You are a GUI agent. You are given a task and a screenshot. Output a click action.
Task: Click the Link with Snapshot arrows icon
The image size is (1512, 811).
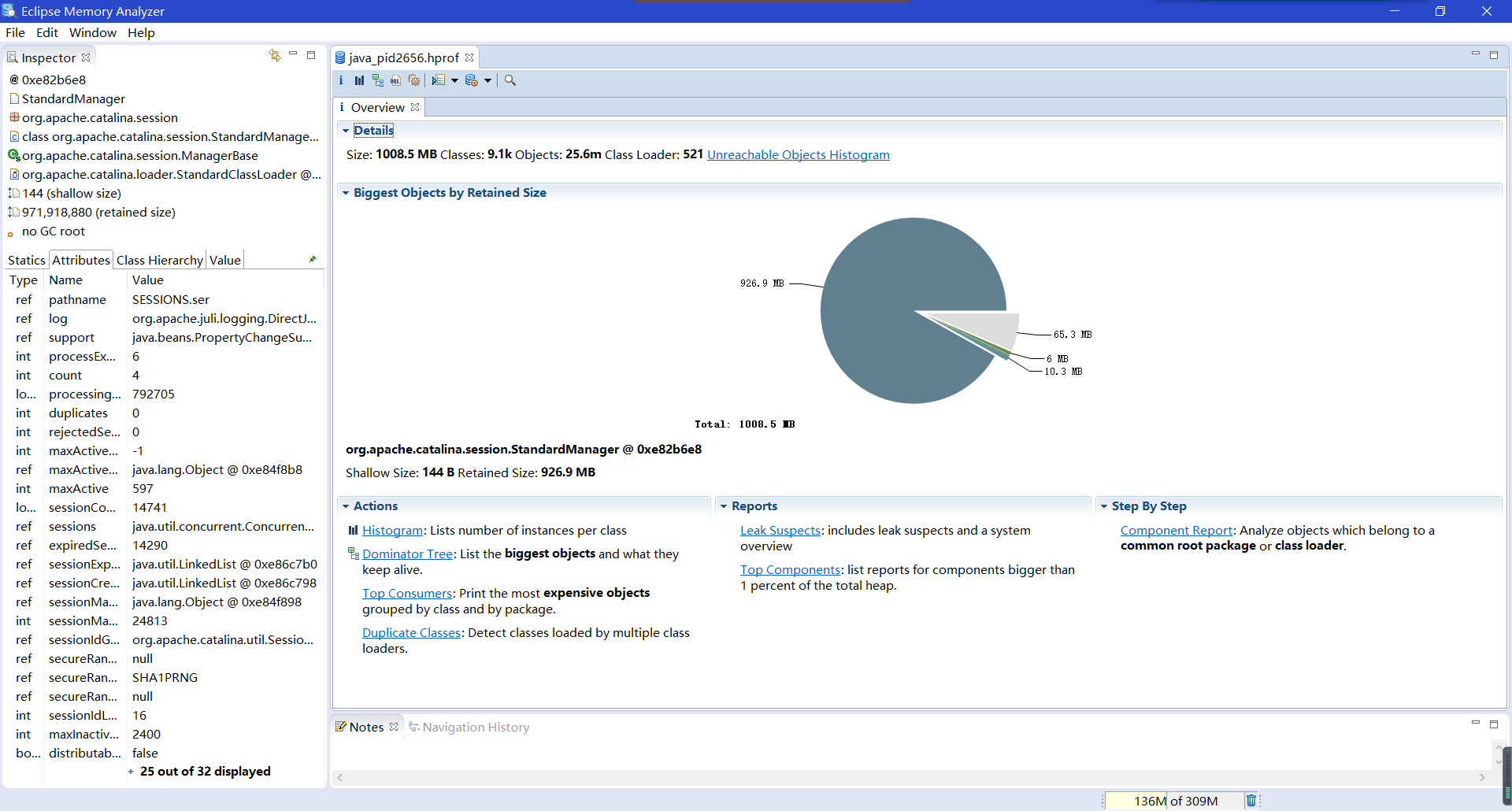(274, 55)
